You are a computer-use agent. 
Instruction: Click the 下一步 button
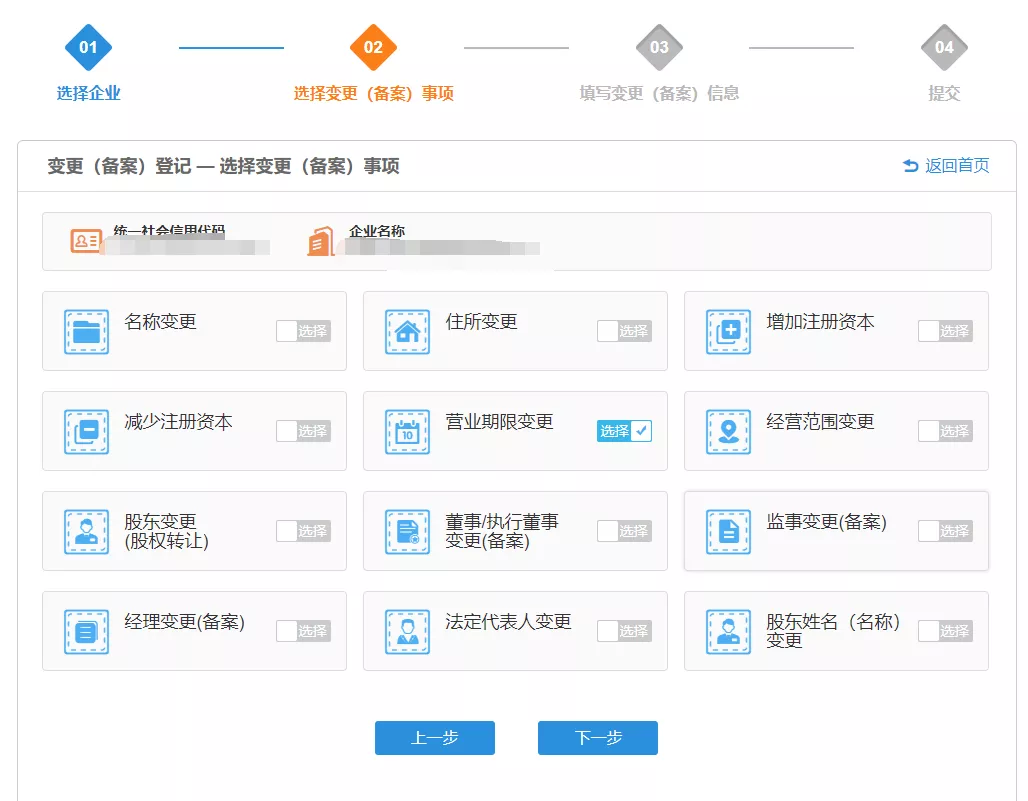click(x=597, y=738)
